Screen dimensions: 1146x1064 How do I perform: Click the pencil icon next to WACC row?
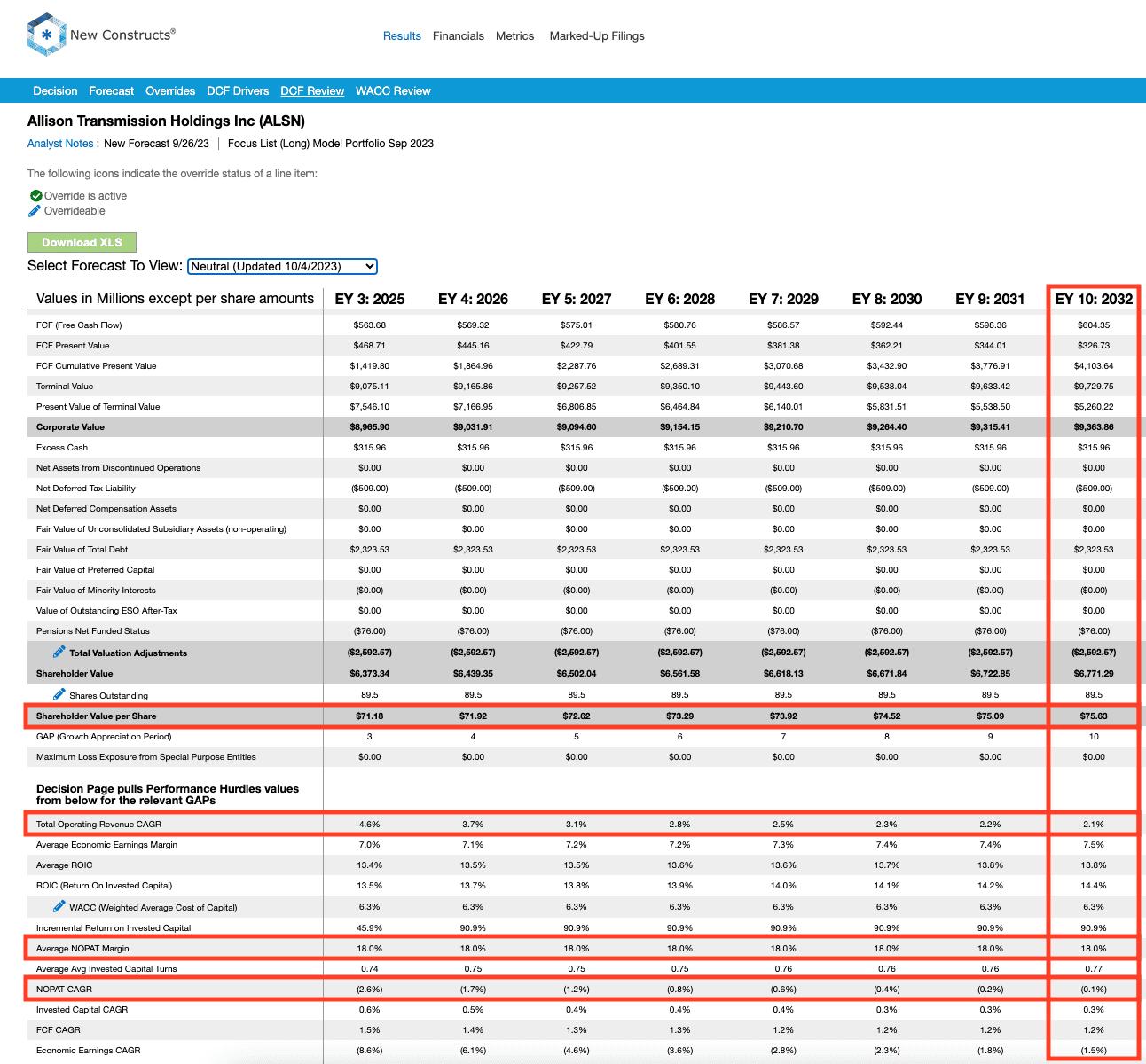coord(59,906)
